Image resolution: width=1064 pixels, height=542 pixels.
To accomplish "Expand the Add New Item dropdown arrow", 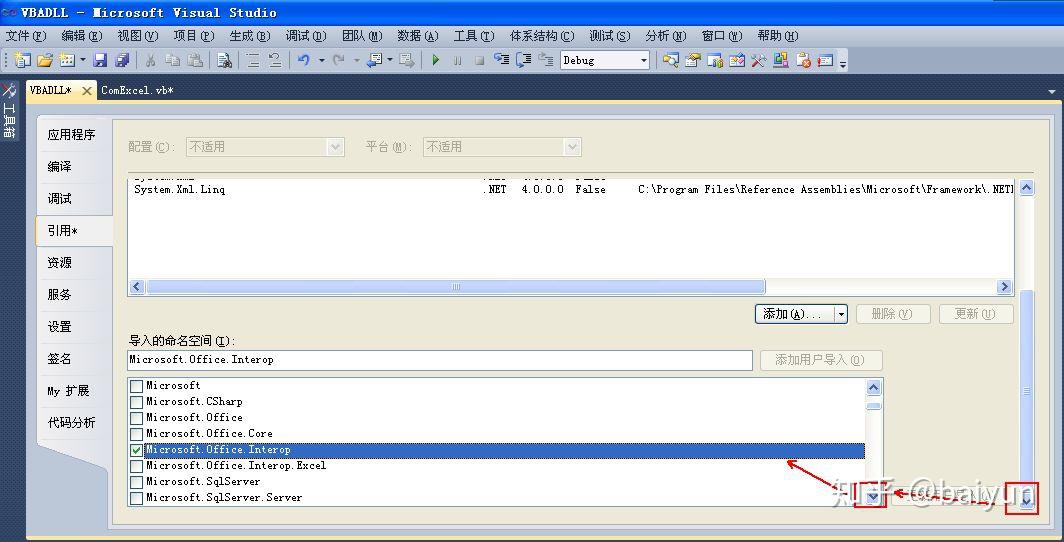I will (x=83, y=60).
